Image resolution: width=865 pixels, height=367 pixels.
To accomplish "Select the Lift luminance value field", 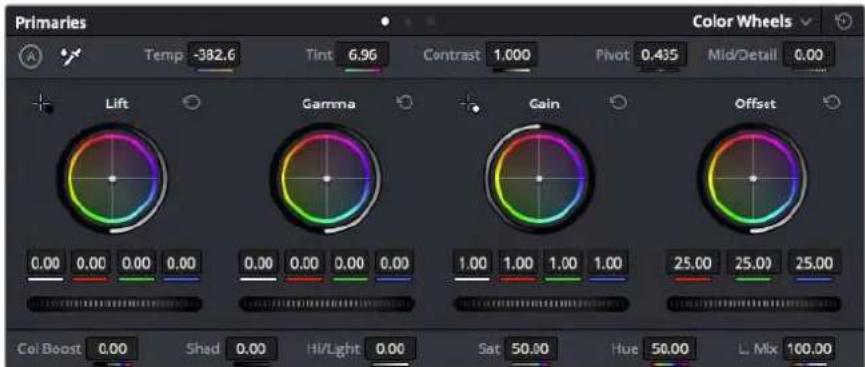I will coord(45,263).
